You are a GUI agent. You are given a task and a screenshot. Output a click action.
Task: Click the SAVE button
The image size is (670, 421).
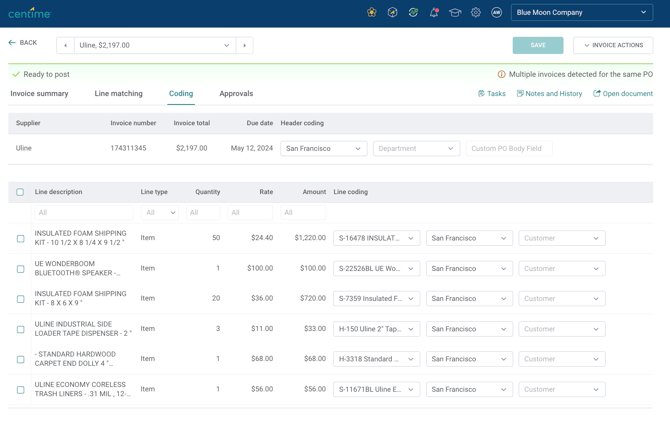point(538,45)
